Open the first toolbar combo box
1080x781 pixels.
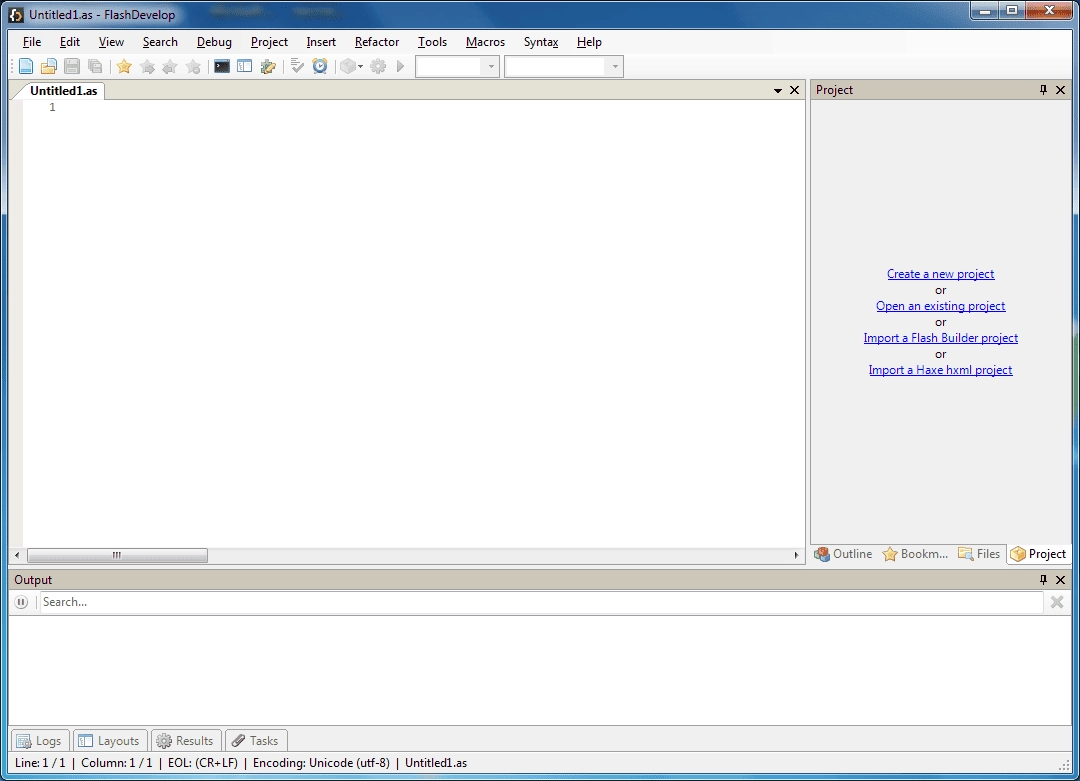pyautogui.click(x=457, y=66)
